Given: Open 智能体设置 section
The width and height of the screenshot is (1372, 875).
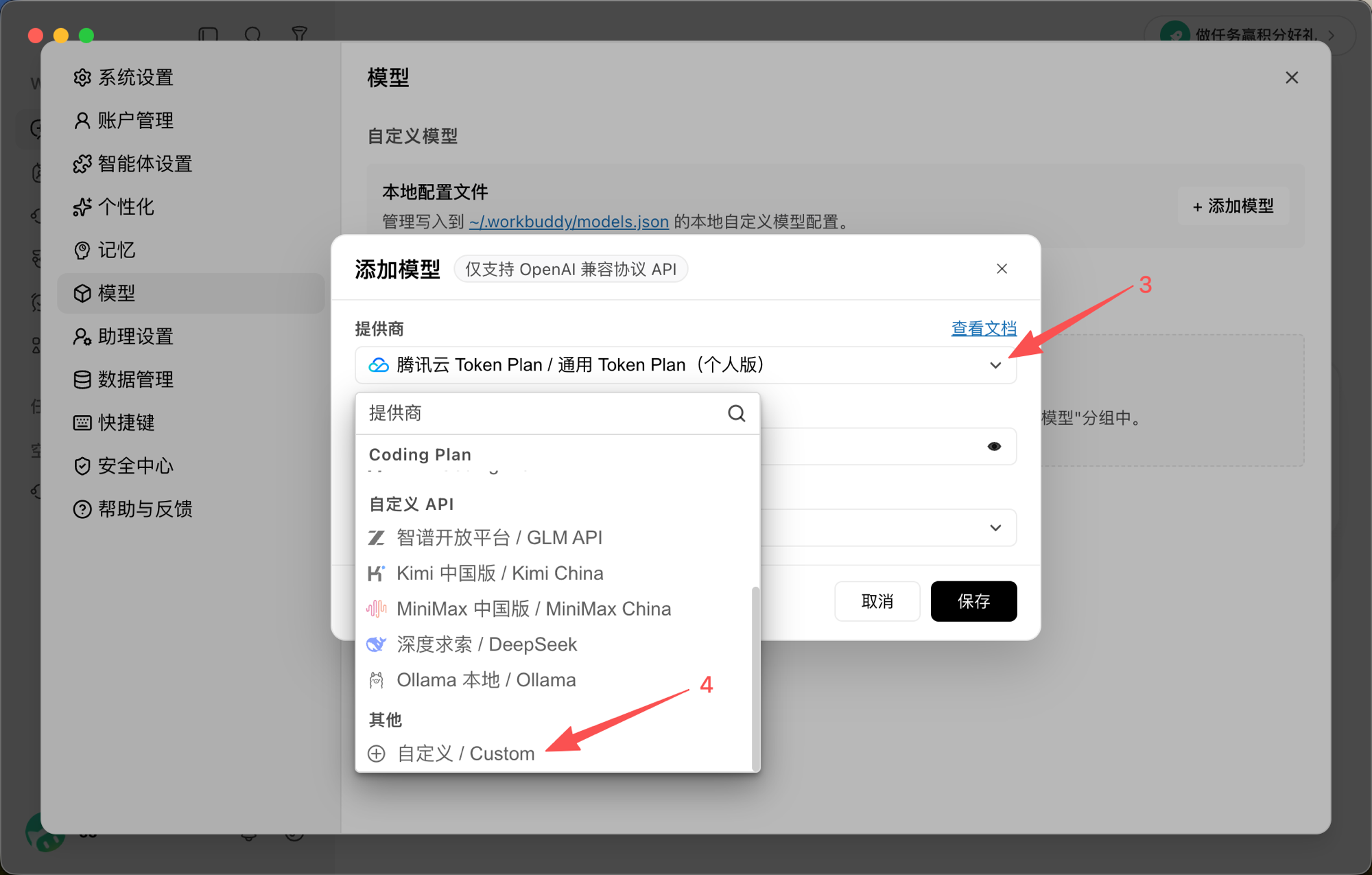Looking at the screenshot, I should pyautogui.click(x=133, y=164).
